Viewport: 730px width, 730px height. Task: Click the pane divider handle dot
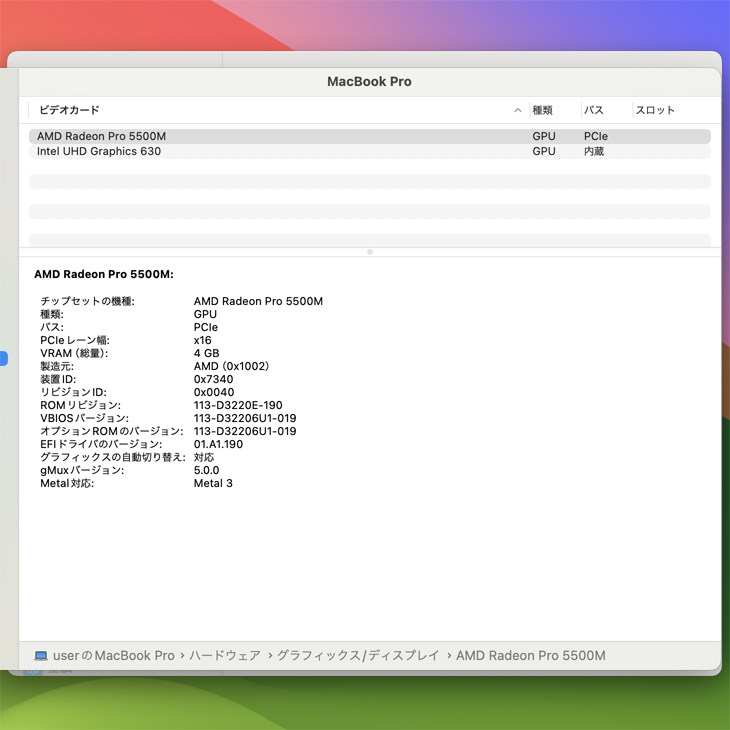370,252
